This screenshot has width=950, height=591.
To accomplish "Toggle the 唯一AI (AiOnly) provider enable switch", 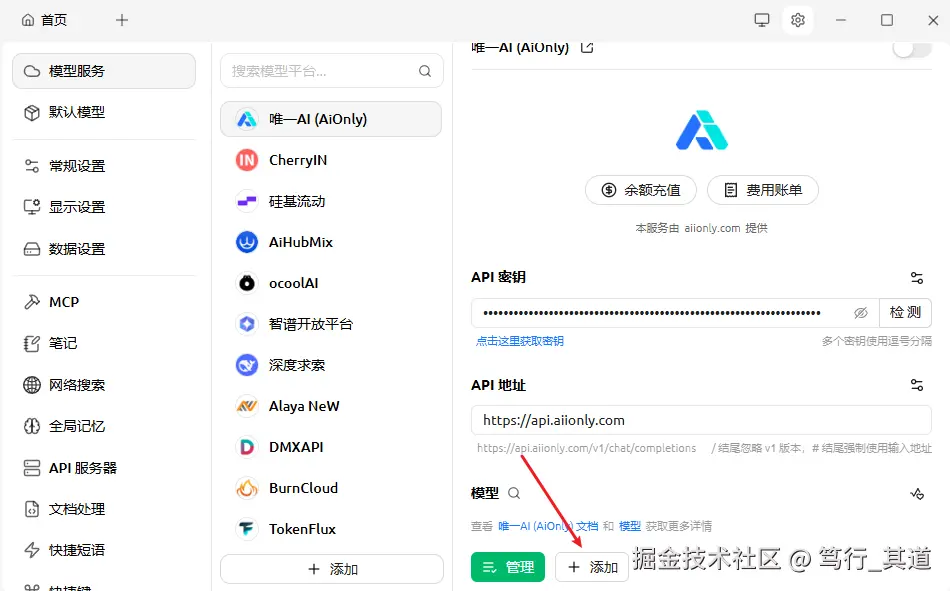I will pos(912,48).
